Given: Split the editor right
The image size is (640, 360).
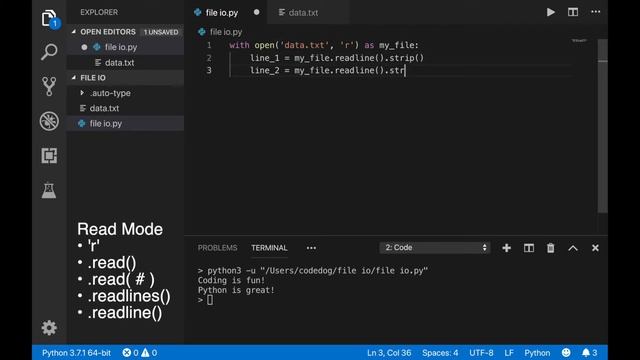Looking at the screenshot, I should pos(573,12).
